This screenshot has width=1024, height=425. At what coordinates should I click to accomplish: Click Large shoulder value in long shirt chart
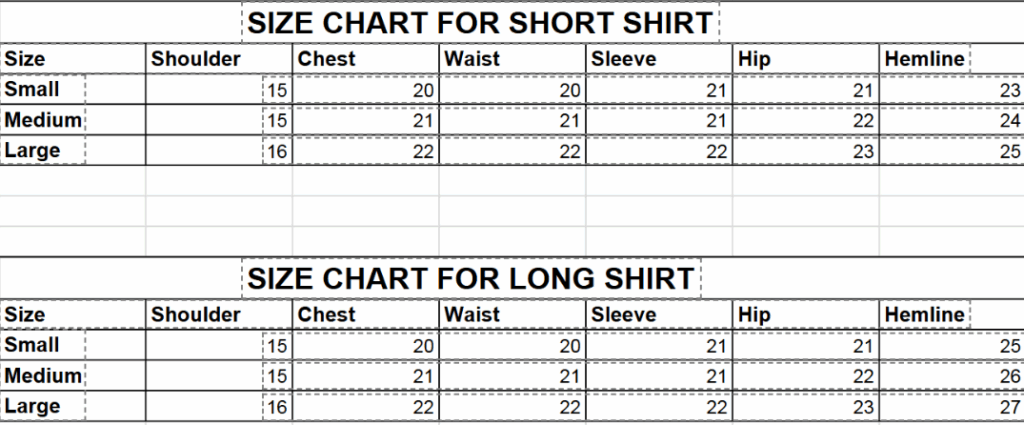point(277,408)
